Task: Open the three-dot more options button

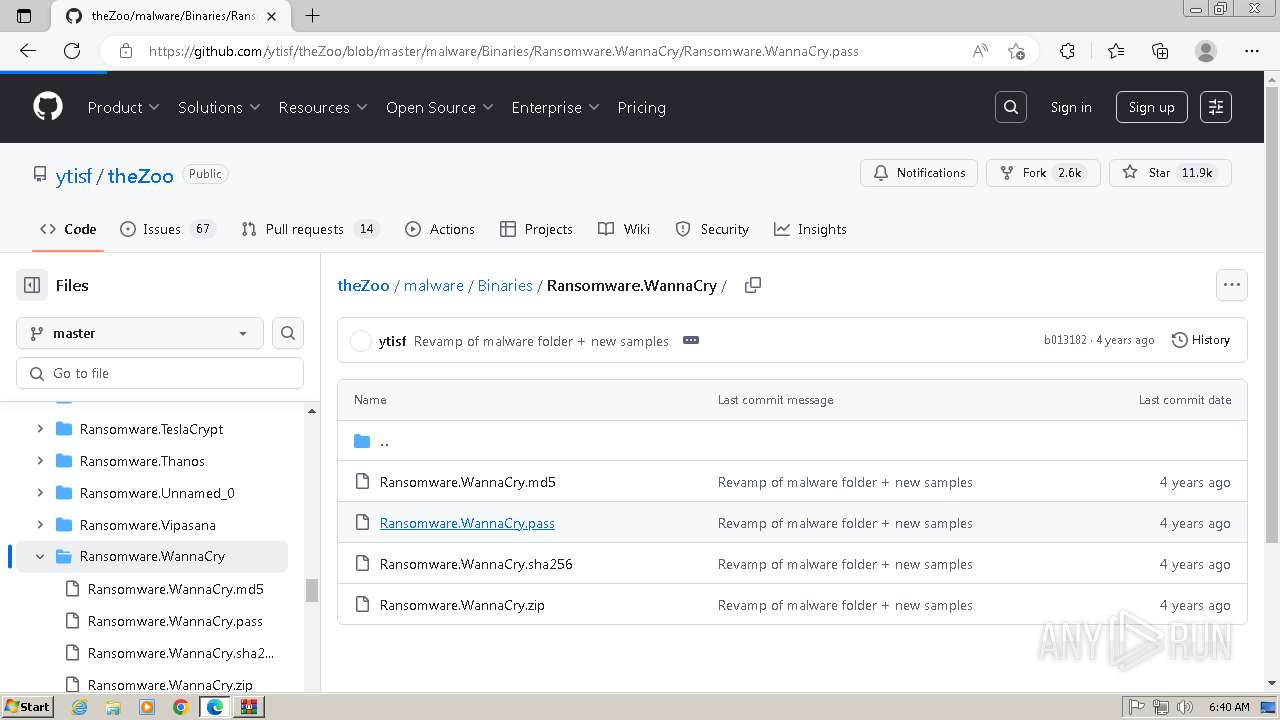Action: 1231,285
